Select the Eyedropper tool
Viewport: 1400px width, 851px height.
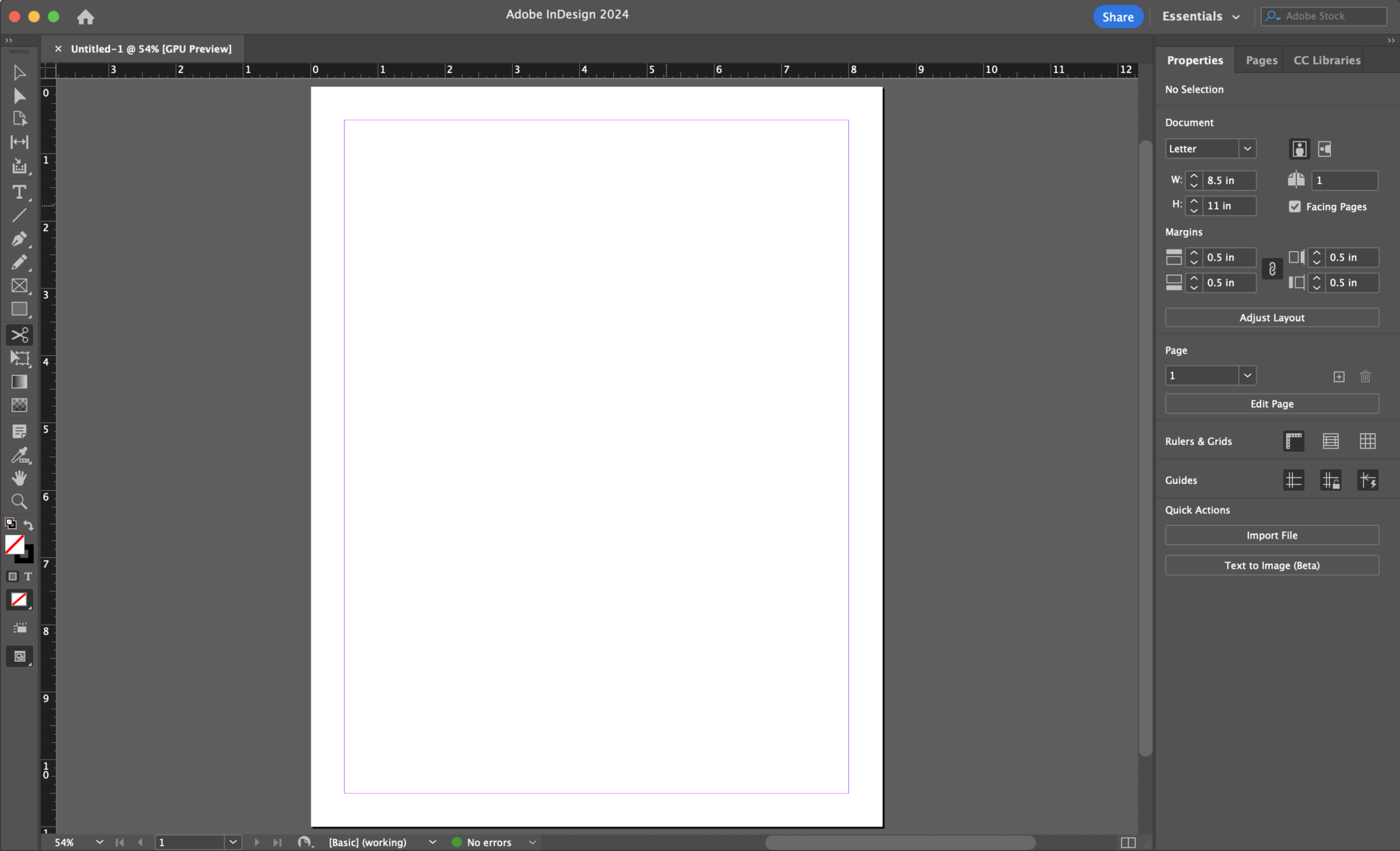point(20,455)
